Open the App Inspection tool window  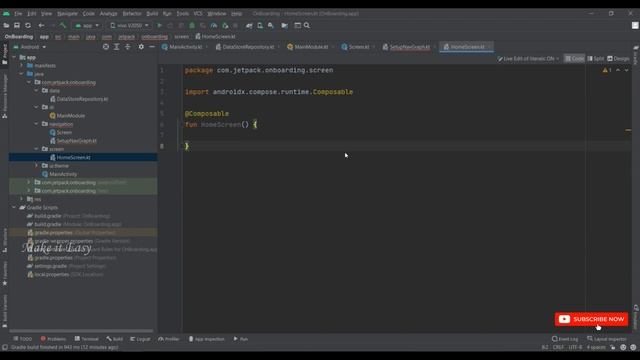click(x=206, y=339)
